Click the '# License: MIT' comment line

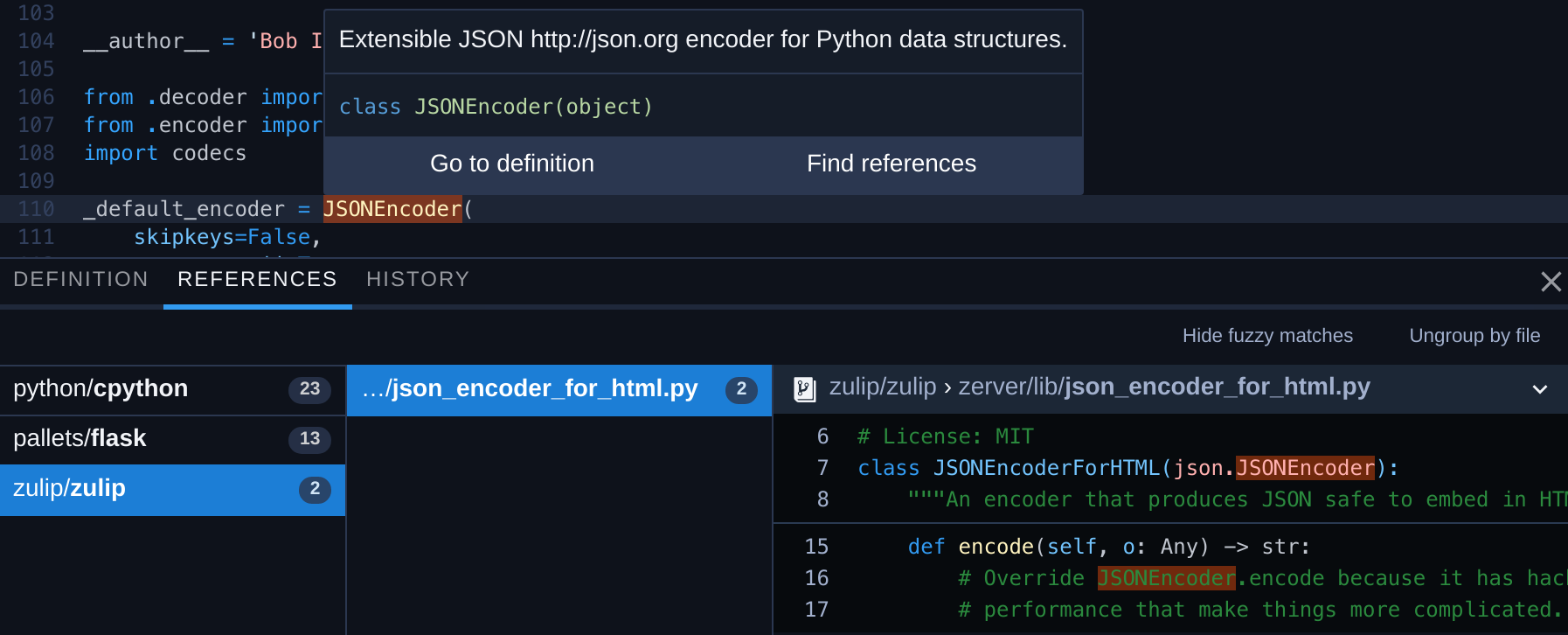(x=946, y=436)
